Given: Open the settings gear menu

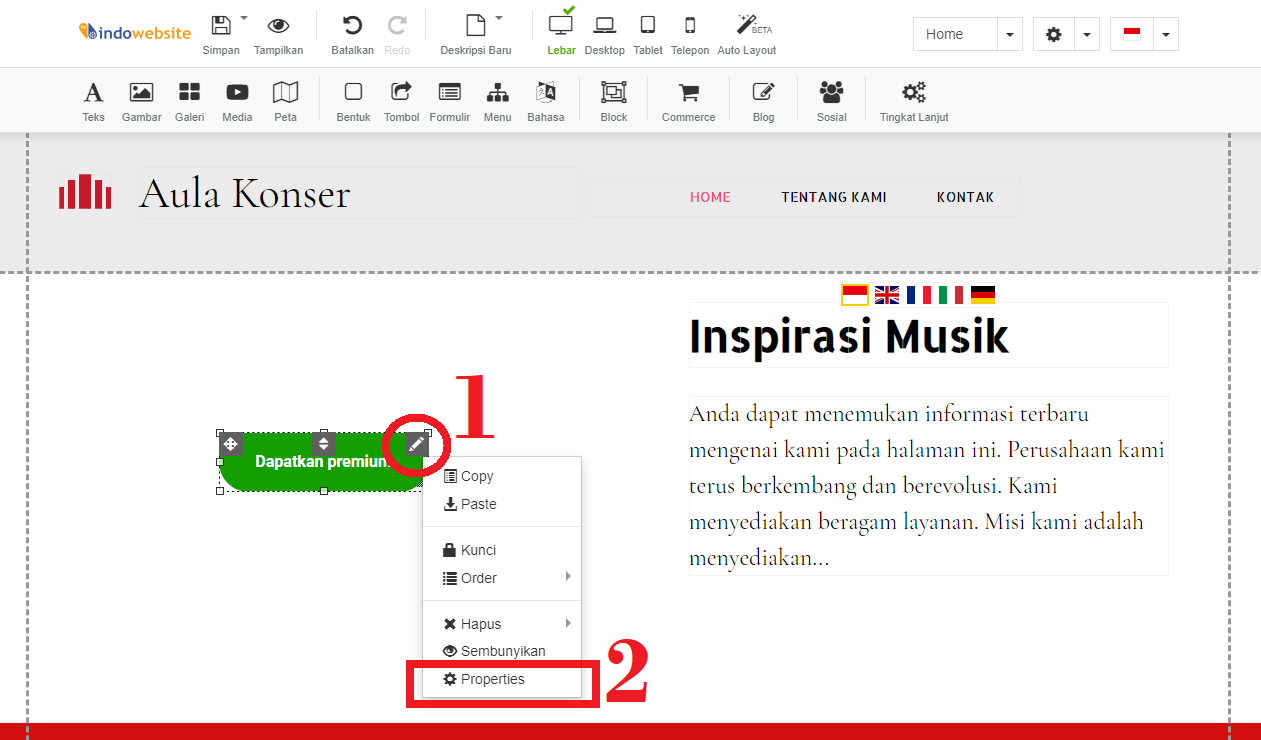Looking at the screenshot, I should tap(1053, 34).
